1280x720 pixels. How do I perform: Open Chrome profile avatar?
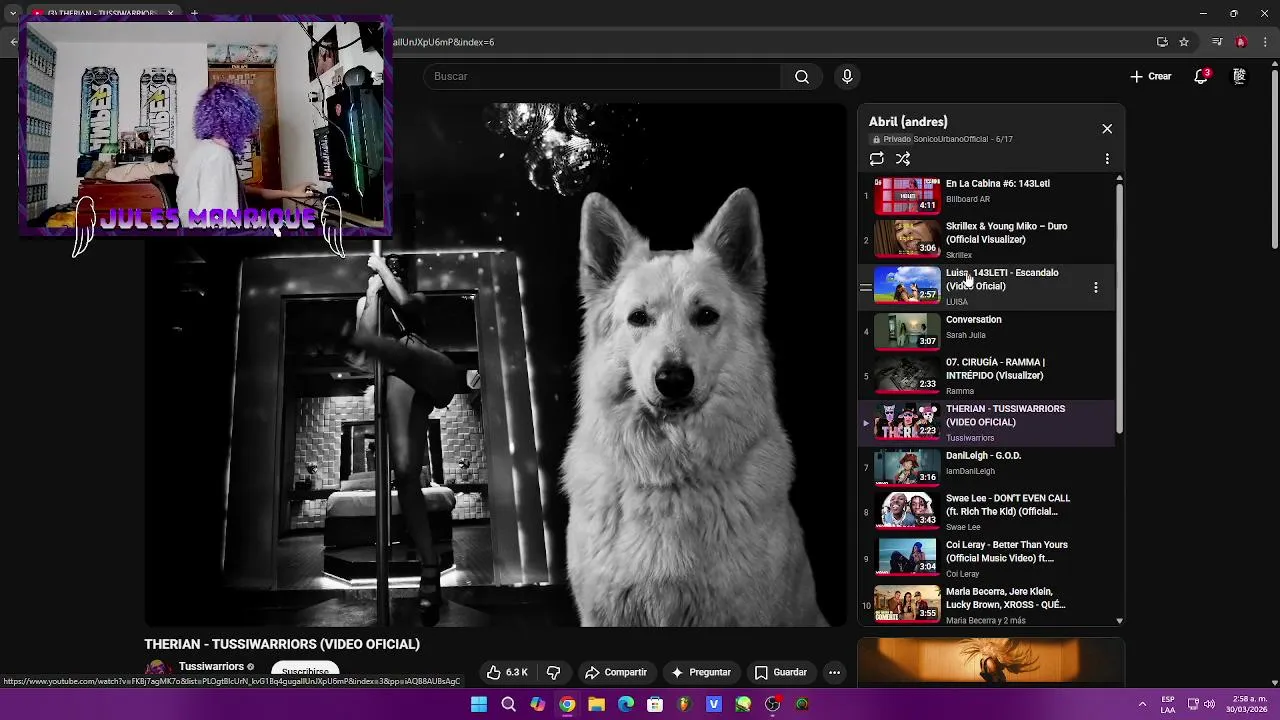(1241, 42)
